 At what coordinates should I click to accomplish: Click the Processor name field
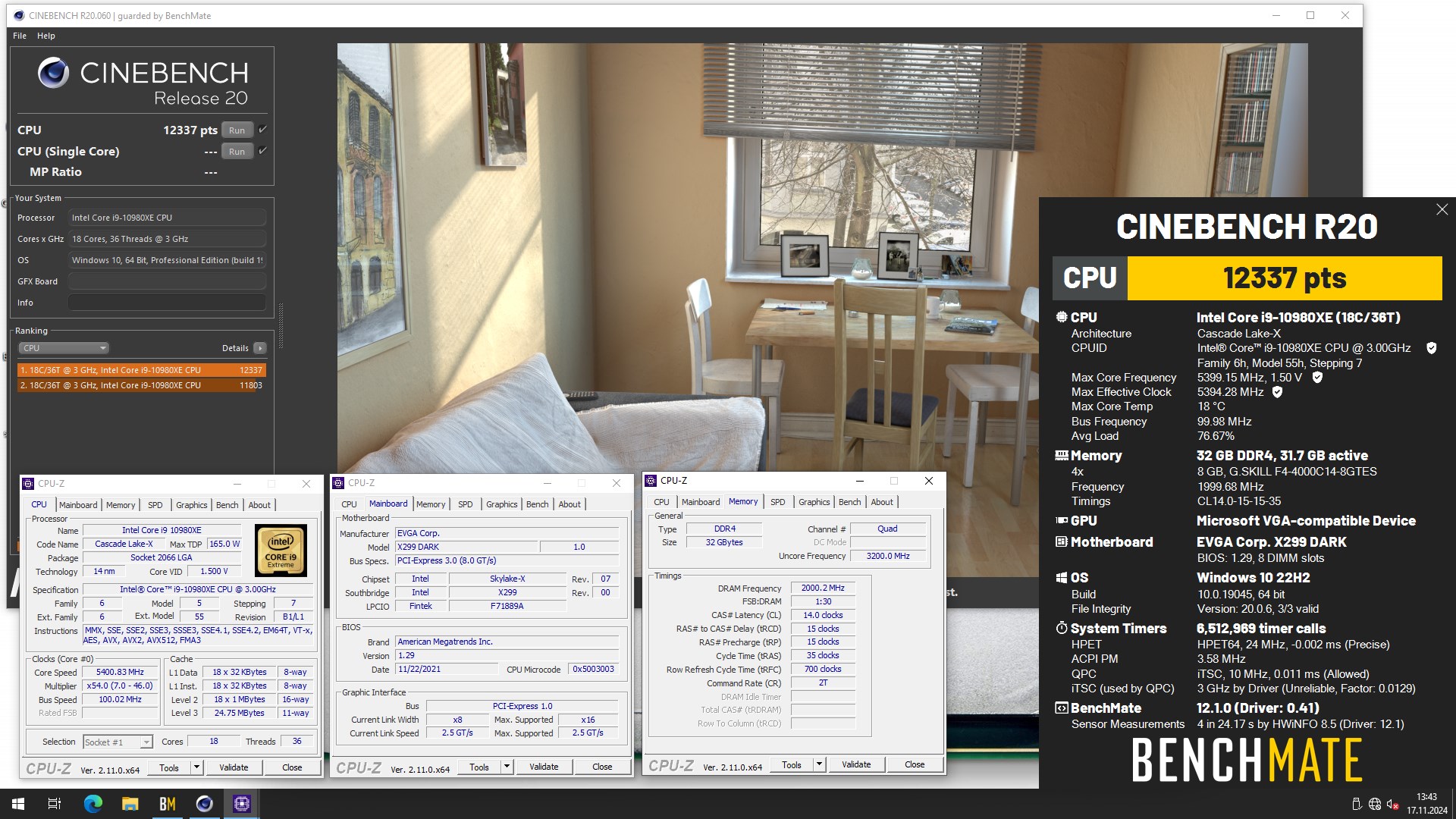pos(167,218)
